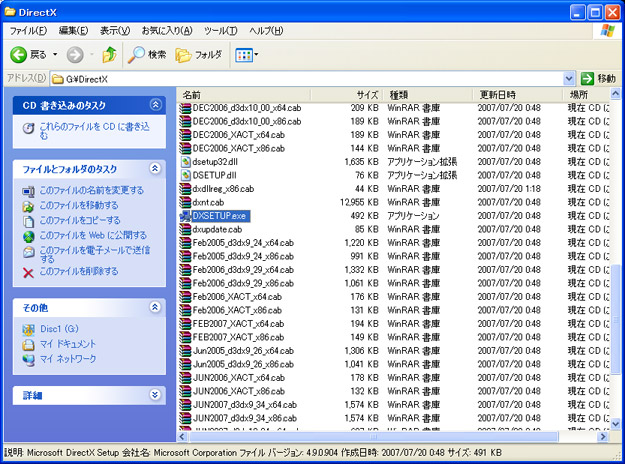Open the ツール(T) menu
Screen dimensions: 625x464
pyautogui.click(x=220, y=31)
